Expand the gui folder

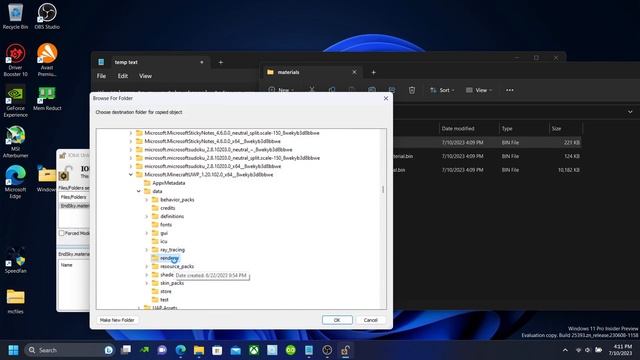click(147, 233)
